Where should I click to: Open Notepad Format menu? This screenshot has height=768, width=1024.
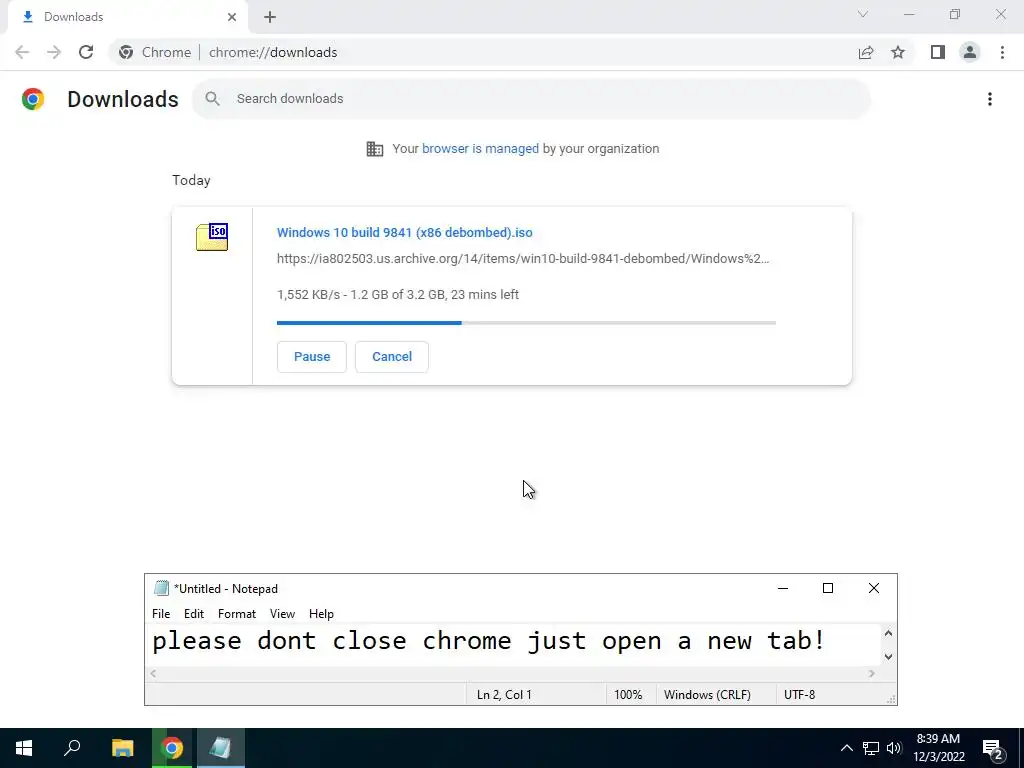click(x=236, y=614)
